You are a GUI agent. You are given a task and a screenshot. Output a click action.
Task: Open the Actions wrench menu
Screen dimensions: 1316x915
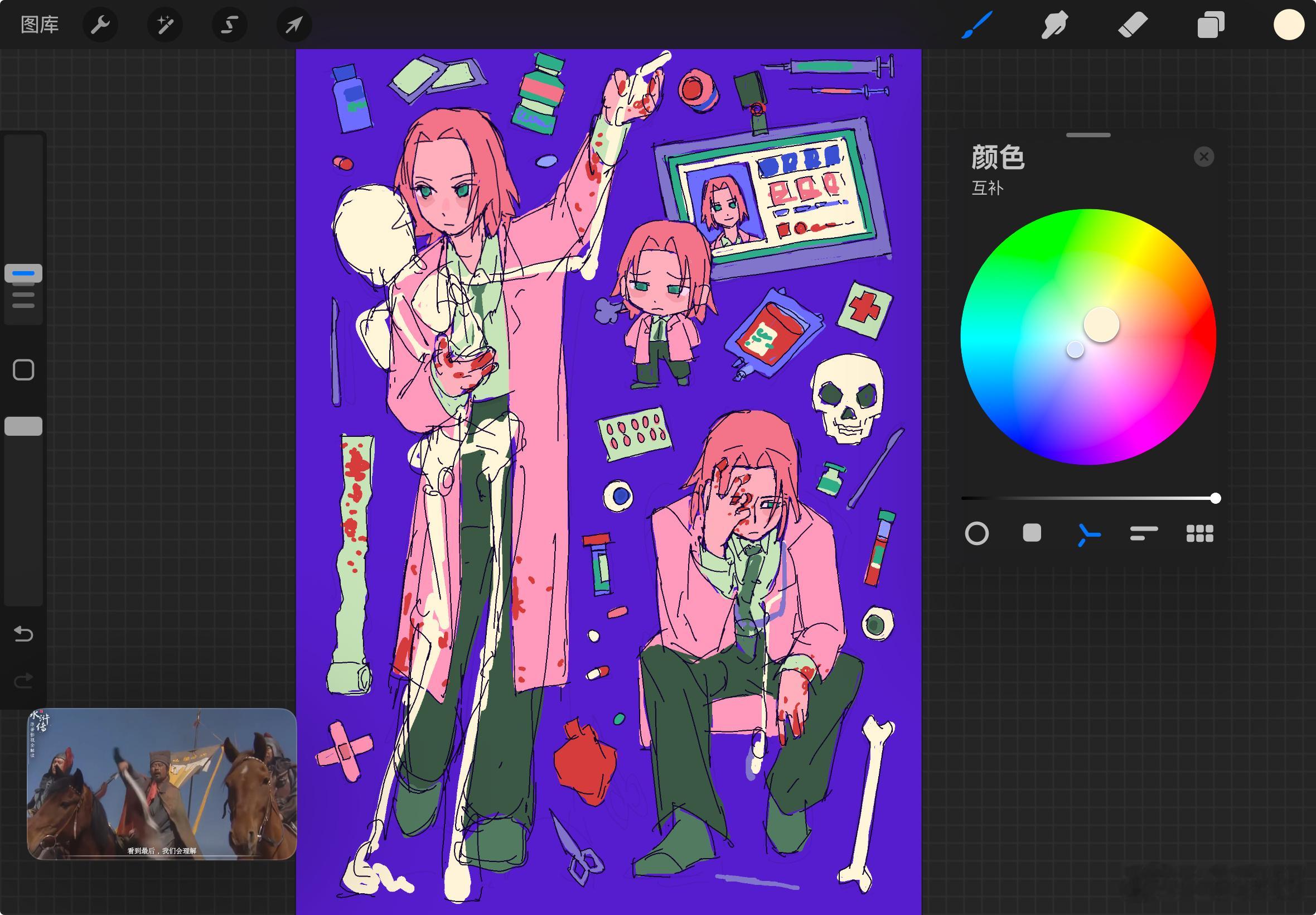coord(100,25)
